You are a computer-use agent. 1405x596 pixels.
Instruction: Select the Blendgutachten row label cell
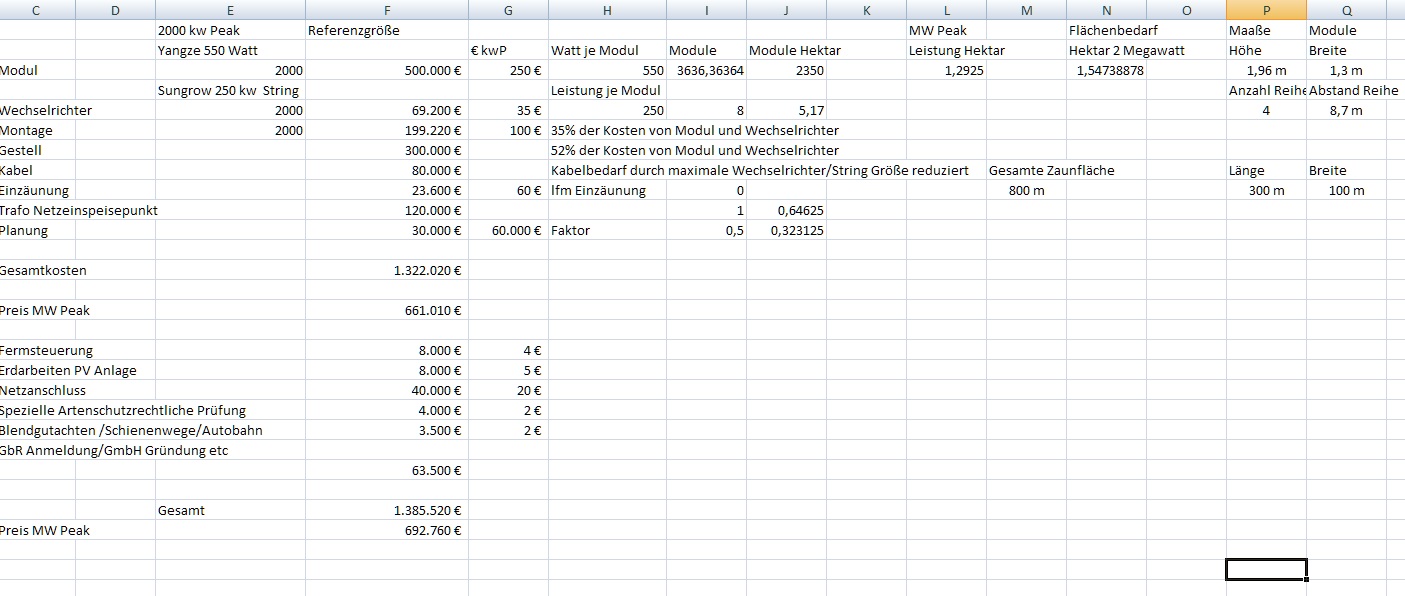pyautogui.click(x=131, y=430)
